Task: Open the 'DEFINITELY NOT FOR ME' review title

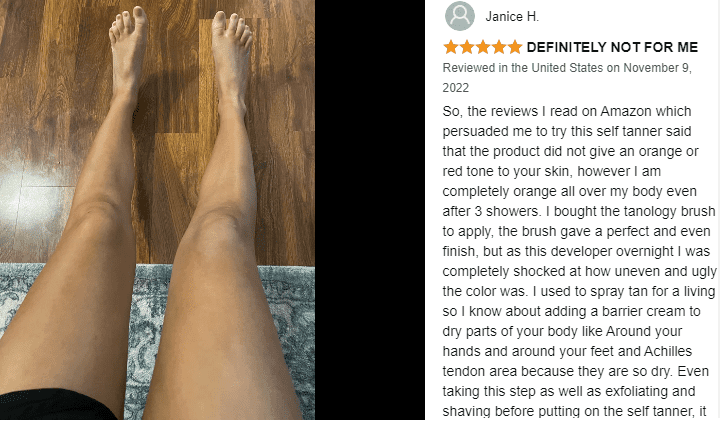Action: coord(612,47)
